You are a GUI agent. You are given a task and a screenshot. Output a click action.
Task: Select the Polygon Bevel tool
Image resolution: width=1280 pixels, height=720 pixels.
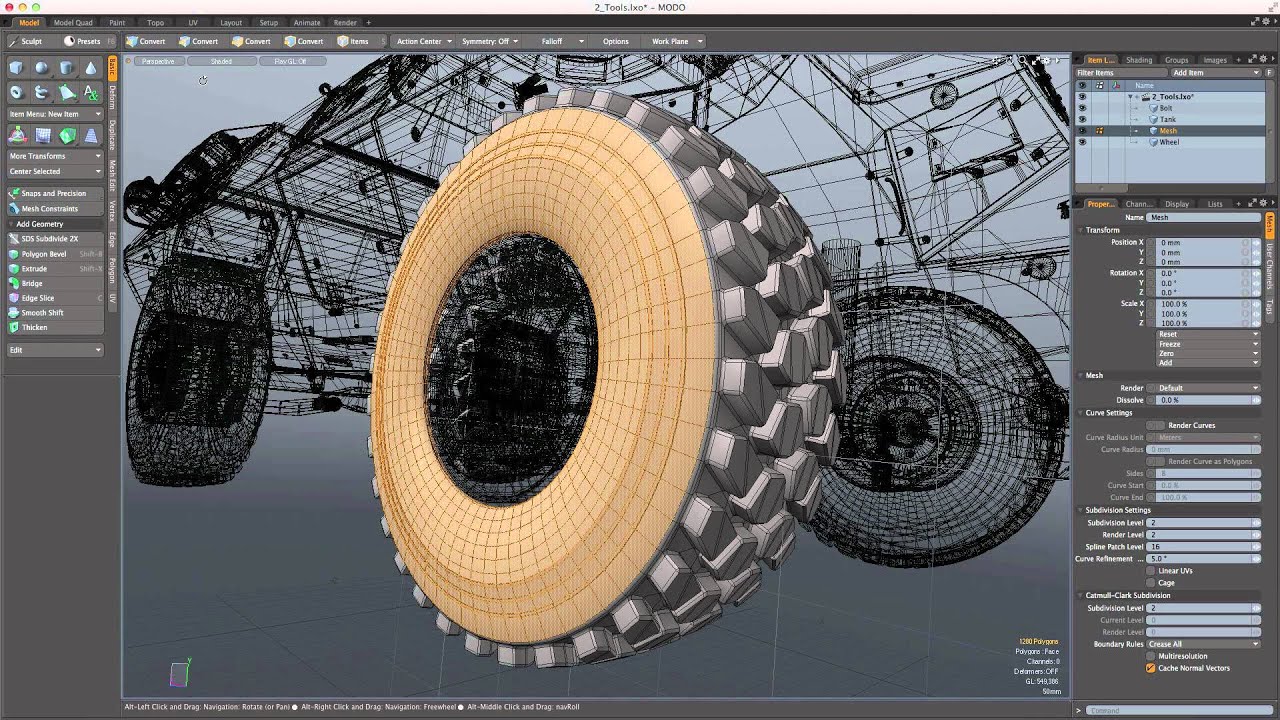click(x=45, y=253)
